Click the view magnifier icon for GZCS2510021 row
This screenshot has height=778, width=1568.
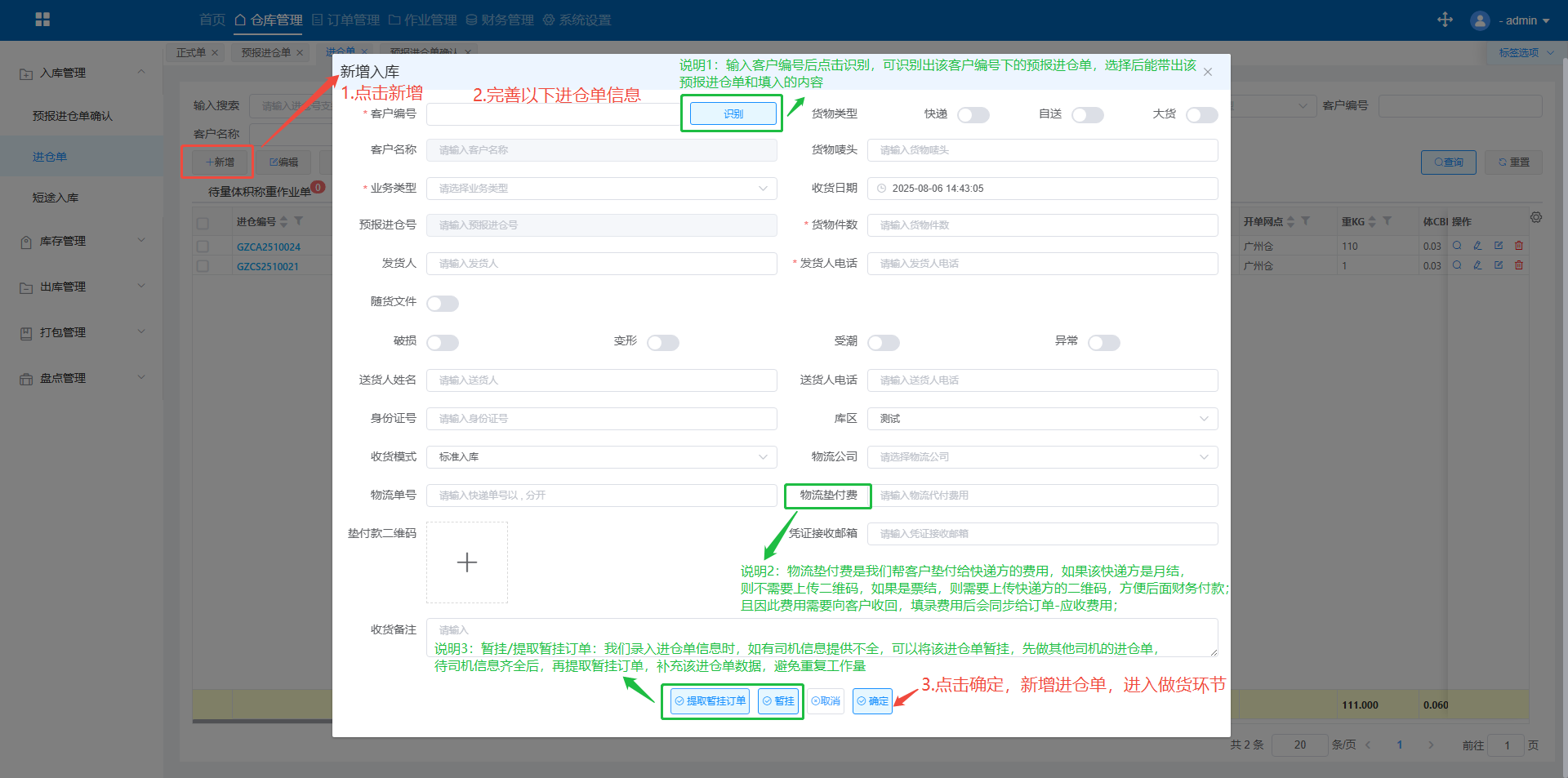pos(1457,265)
